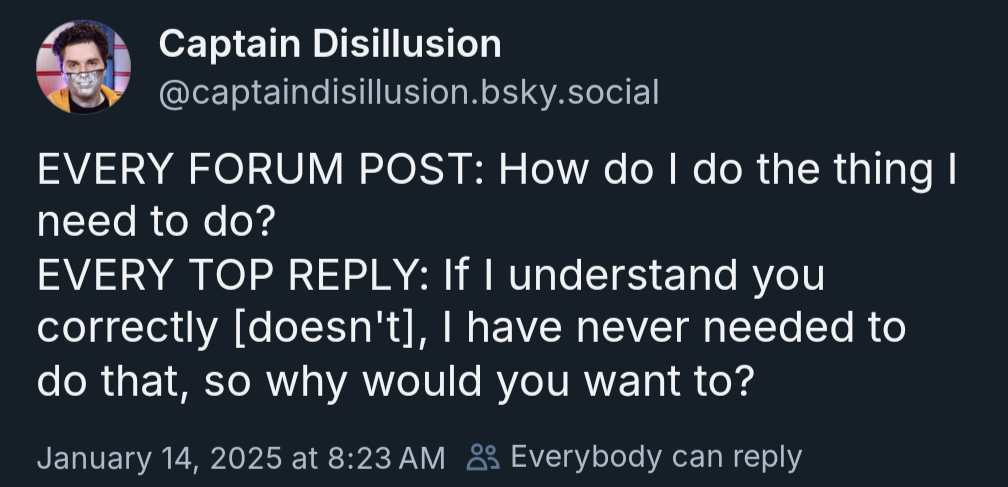
Task: Open the @captaindisillusion.bsky.social handle link
Action: point(409,93)
